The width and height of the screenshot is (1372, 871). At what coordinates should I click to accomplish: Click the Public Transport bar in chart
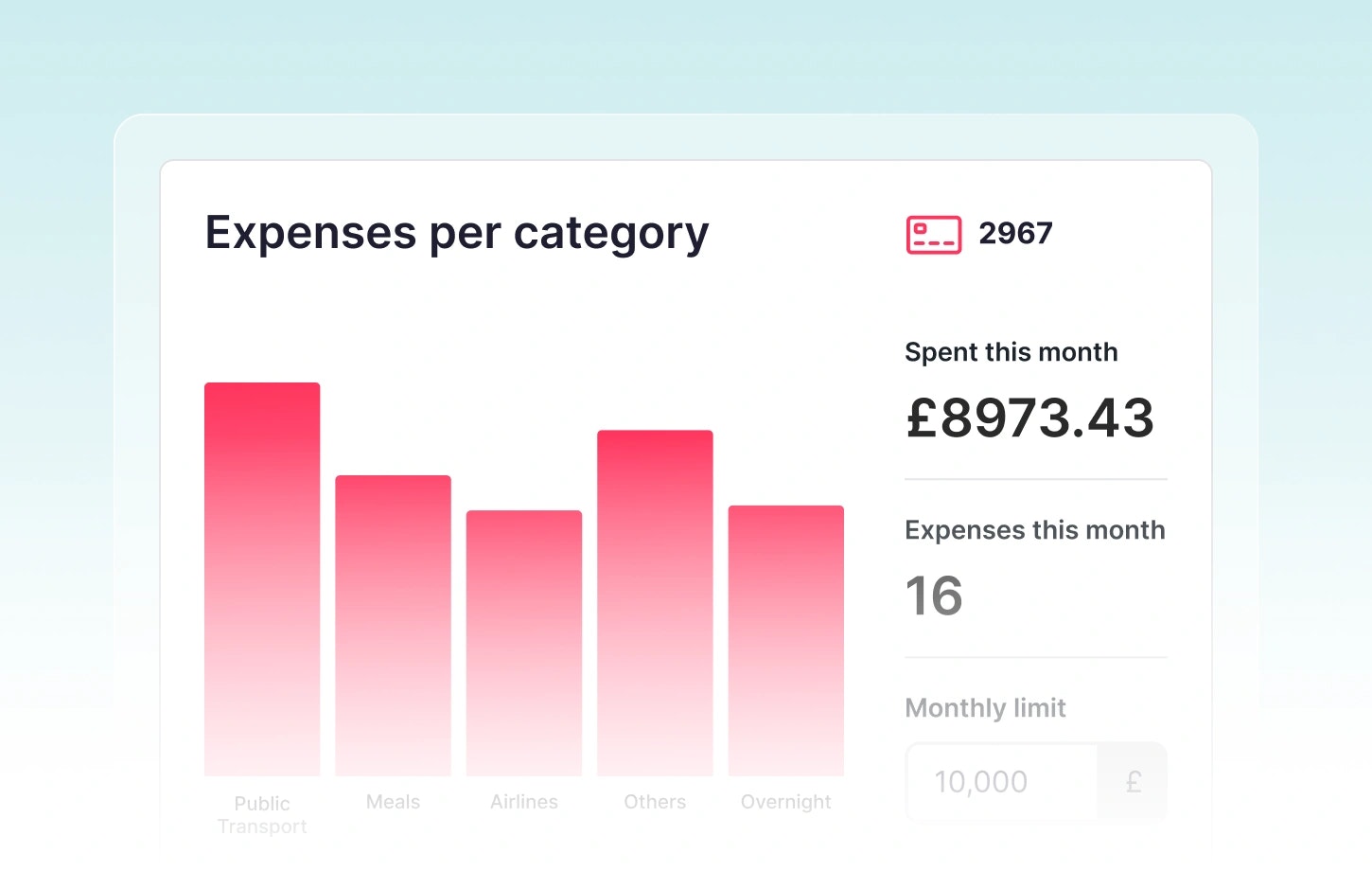(x=262, y=578)
